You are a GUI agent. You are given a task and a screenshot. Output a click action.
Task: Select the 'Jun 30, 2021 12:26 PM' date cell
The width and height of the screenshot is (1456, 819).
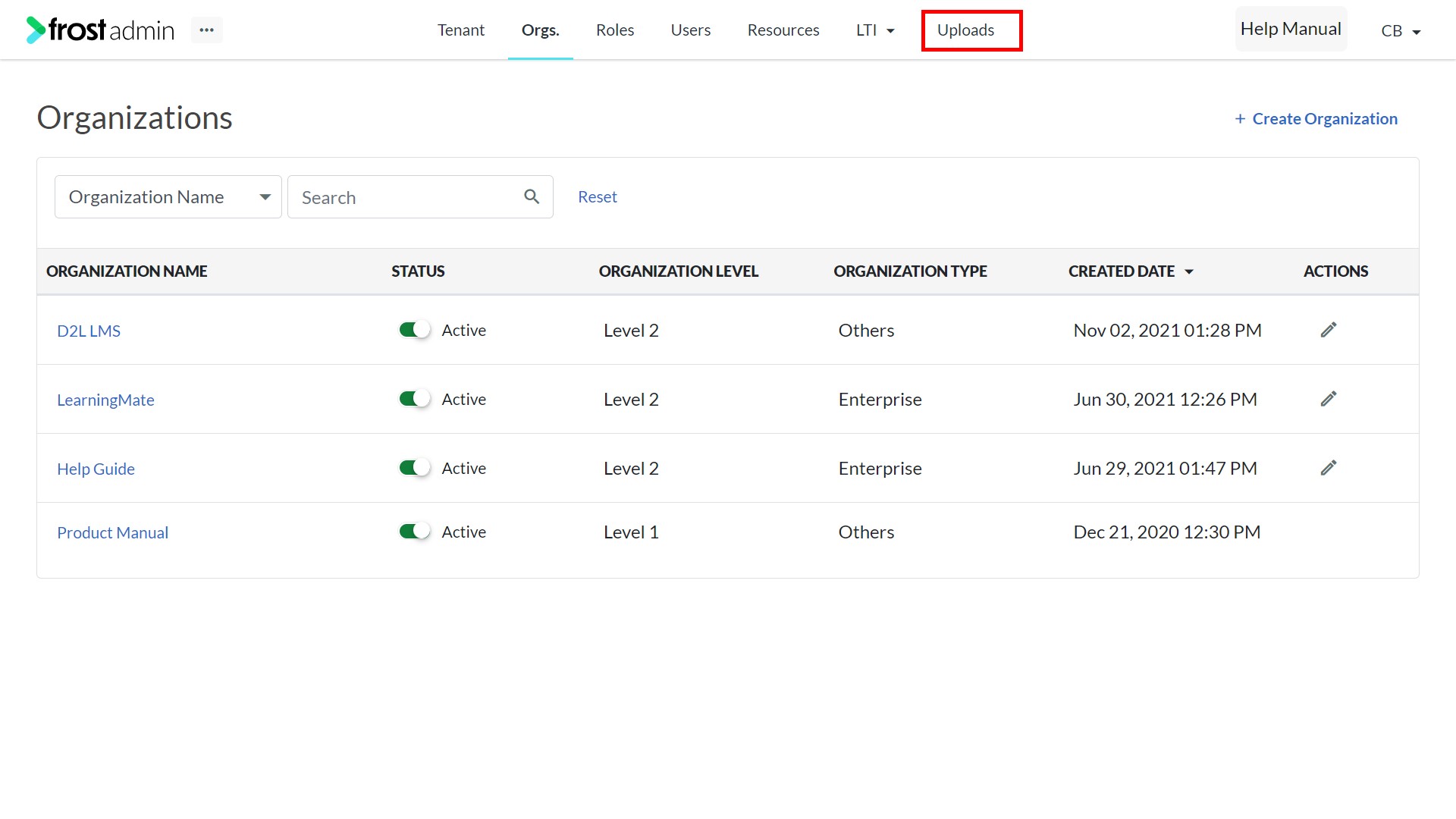[1165, 400]
